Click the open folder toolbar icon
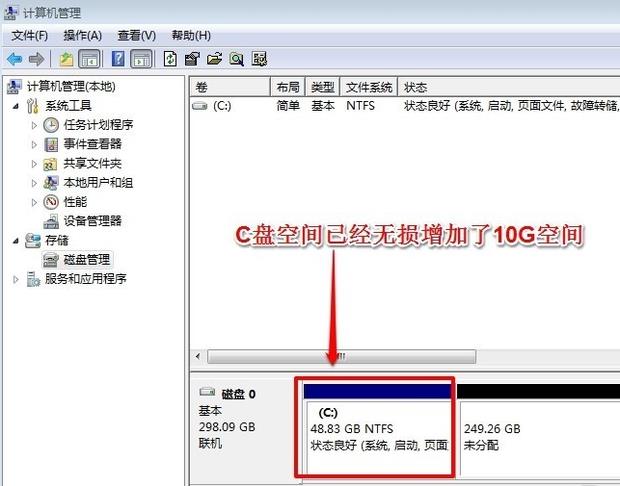This screenshot has width=620, height=486. 214,59
